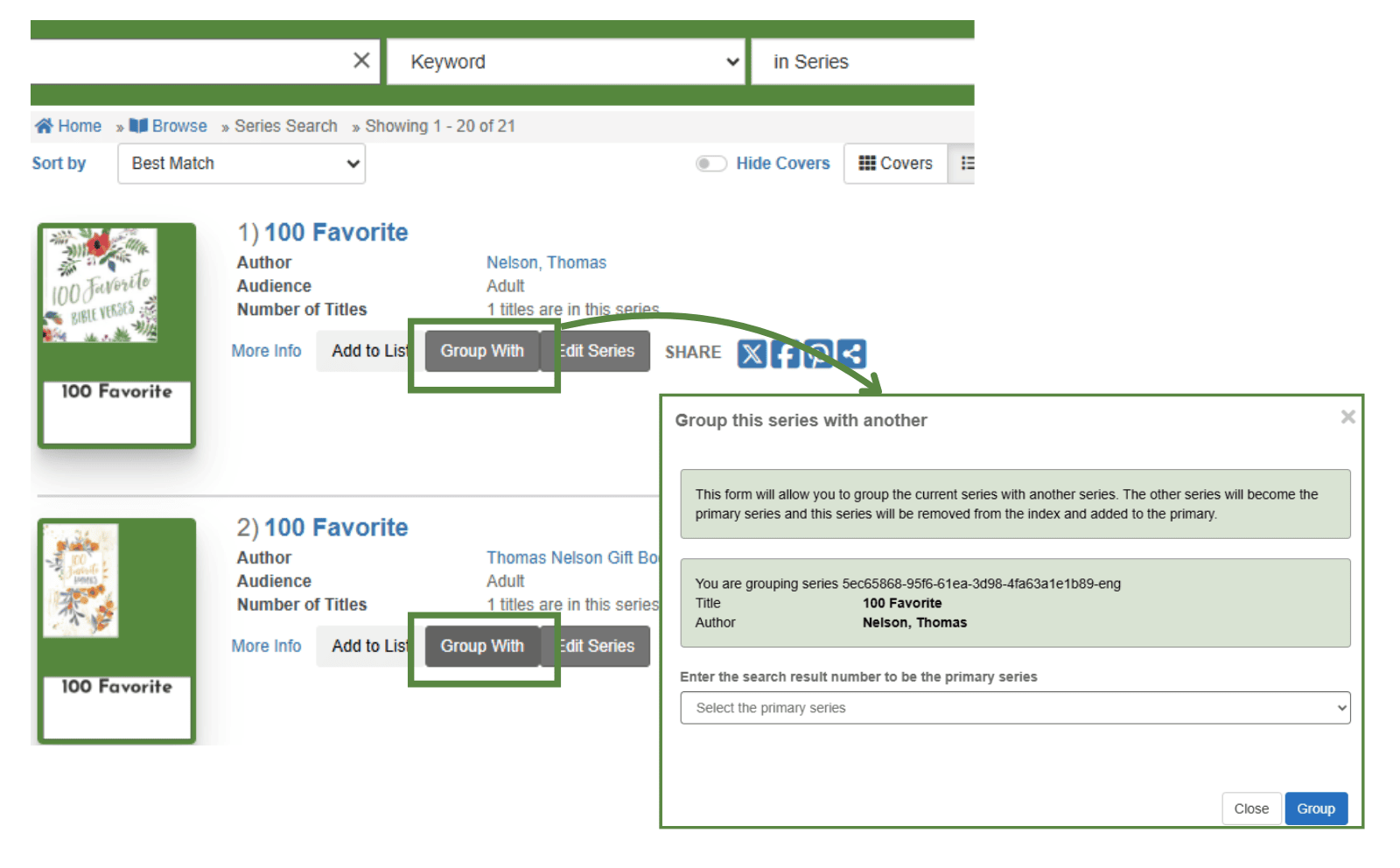Click More Info for second 100 Favorite
Viewport: 1400px width, 868px height.
click(x=266, y=646)
